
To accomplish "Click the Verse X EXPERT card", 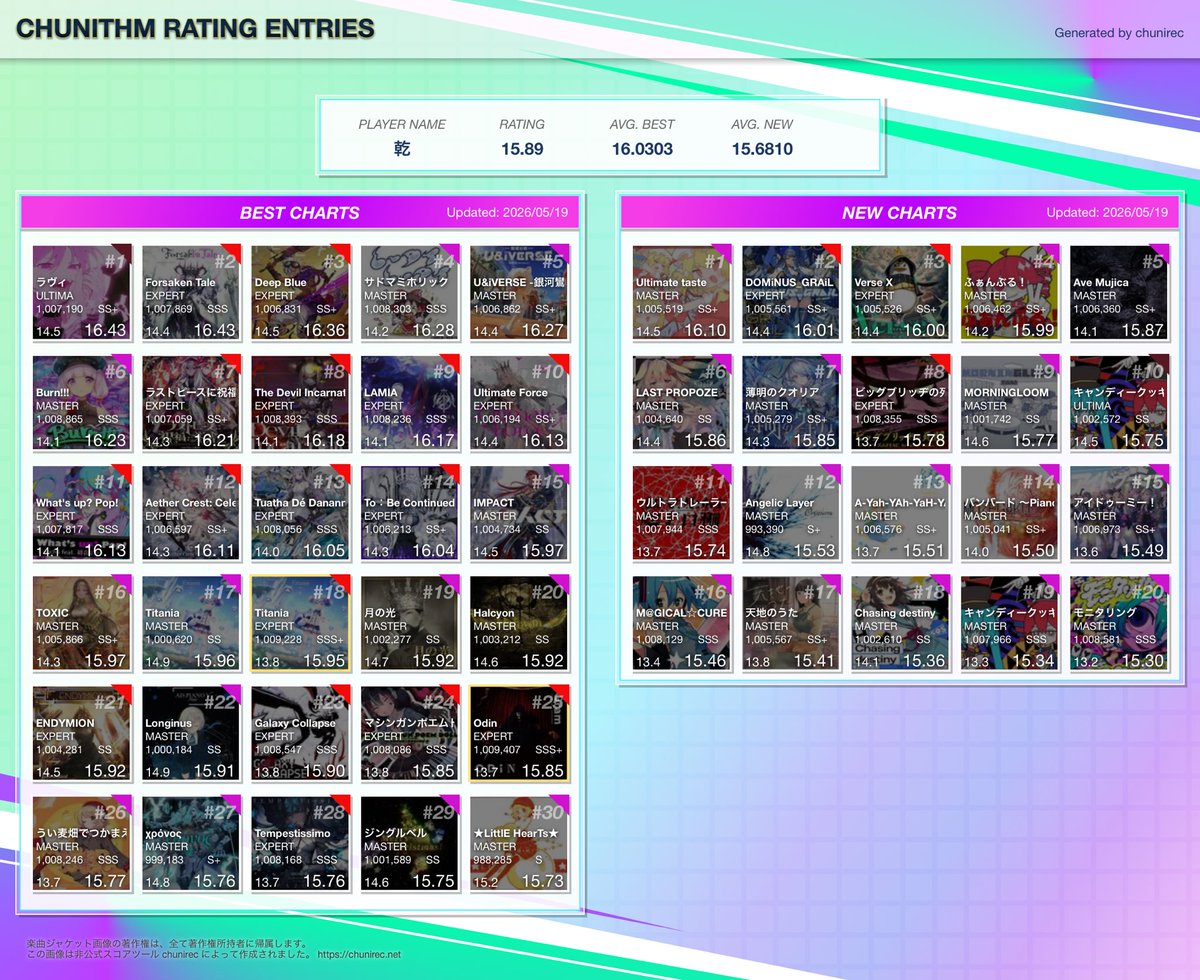I will 901,292.
